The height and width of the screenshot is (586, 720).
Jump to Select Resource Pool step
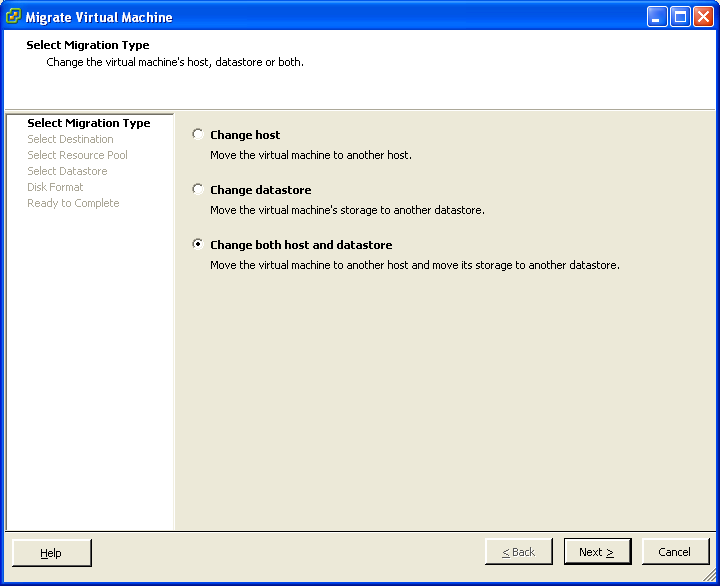[77, 155]
